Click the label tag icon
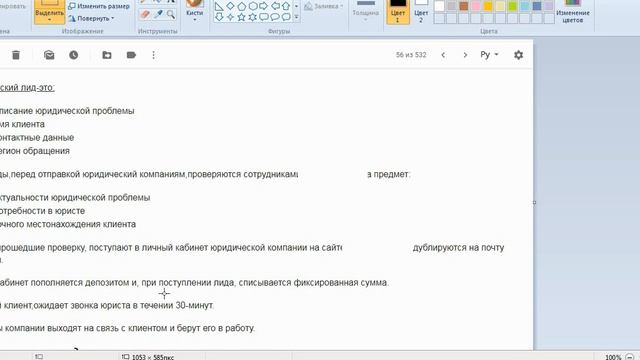The image size is (640, 360). (x=131, y=55)
